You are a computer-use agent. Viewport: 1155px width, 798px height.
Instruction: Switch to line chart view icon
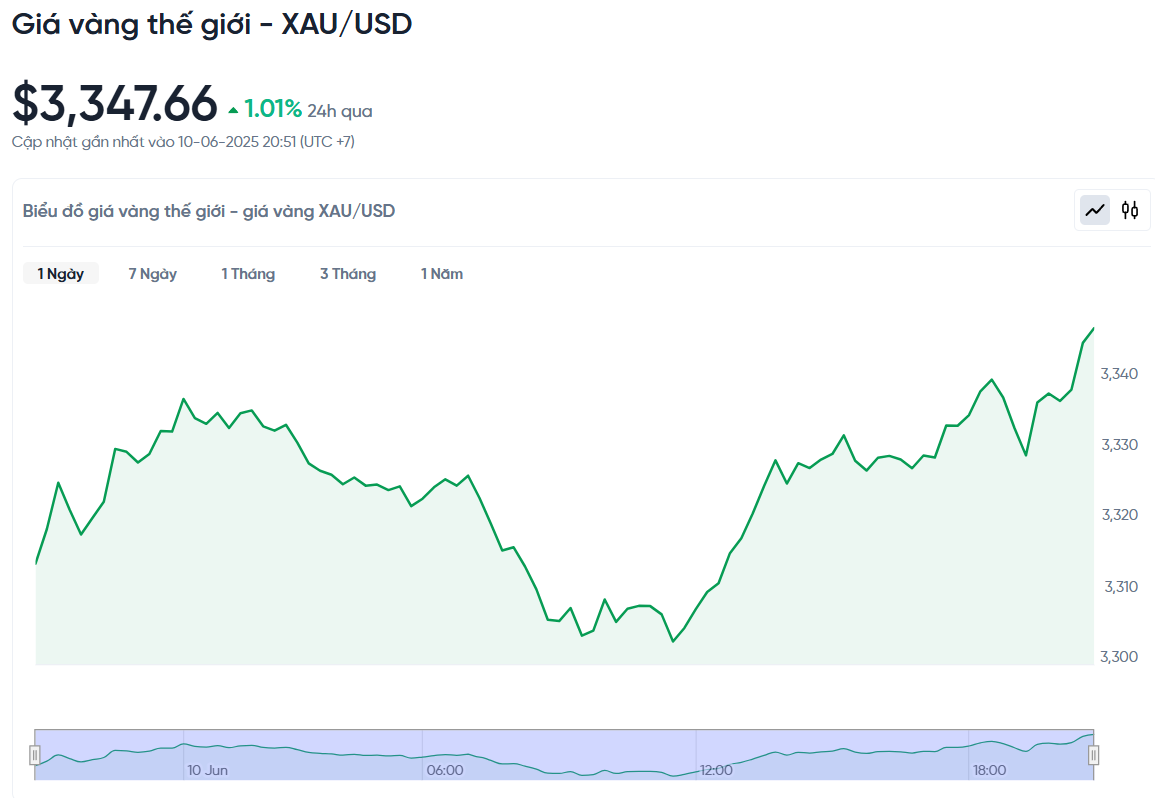click(1095, 211)
